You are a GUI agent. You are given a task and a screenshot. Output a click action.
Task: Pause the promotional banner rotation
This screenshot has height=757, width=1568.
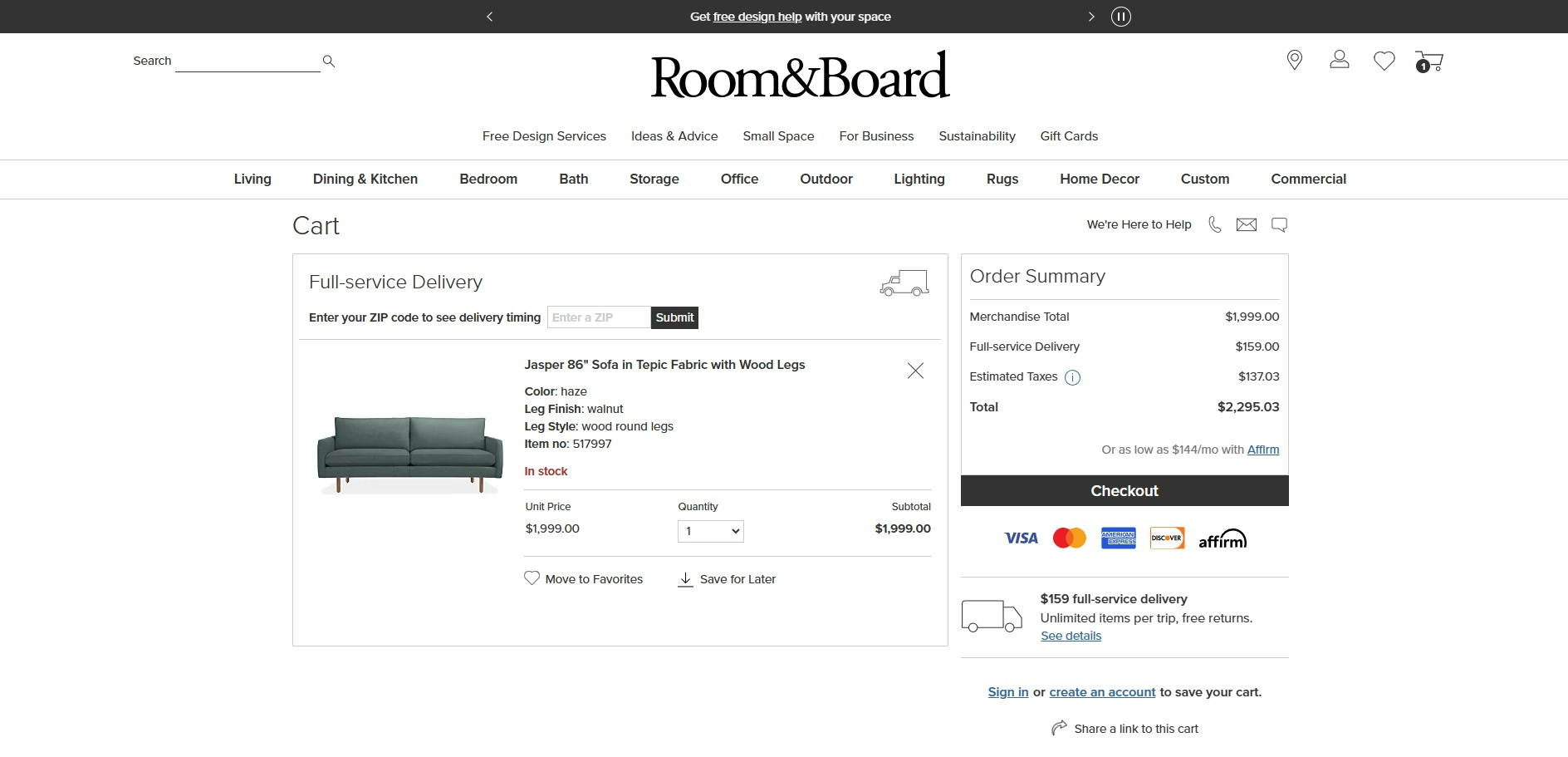pos(1120,16)
